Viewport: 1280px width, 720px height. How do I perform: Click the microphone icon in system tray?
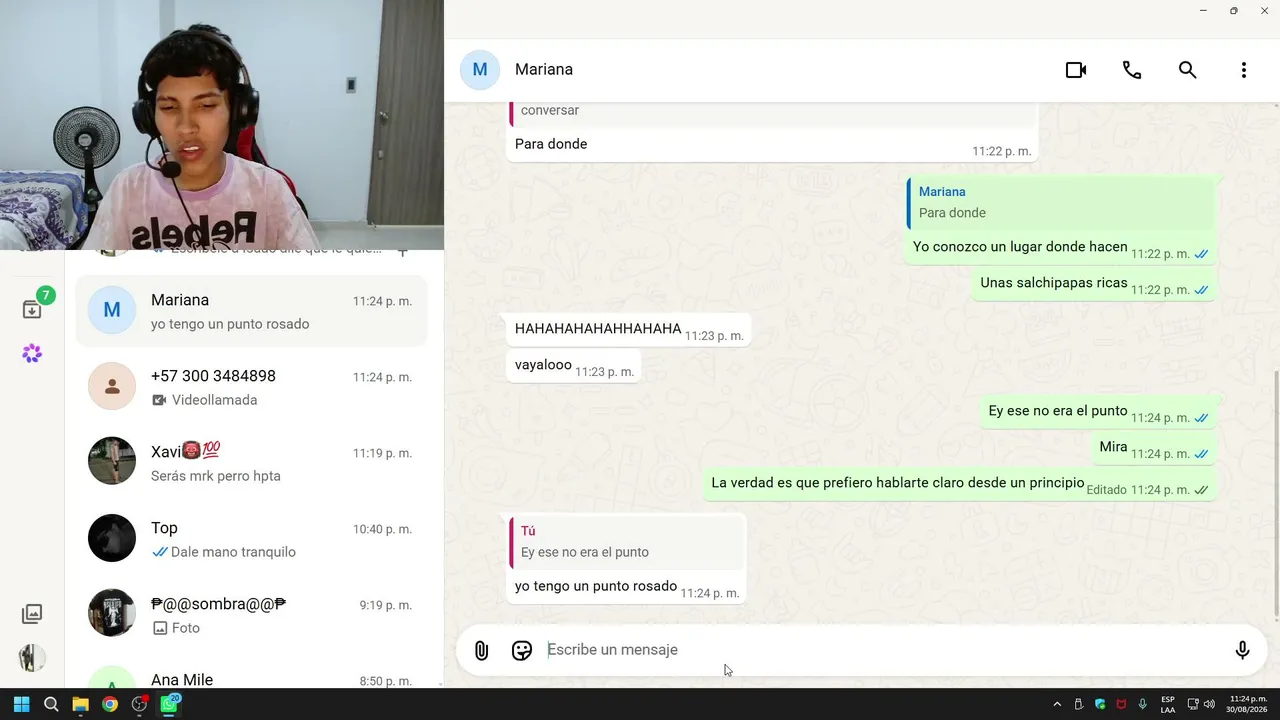click(1142, 704)
